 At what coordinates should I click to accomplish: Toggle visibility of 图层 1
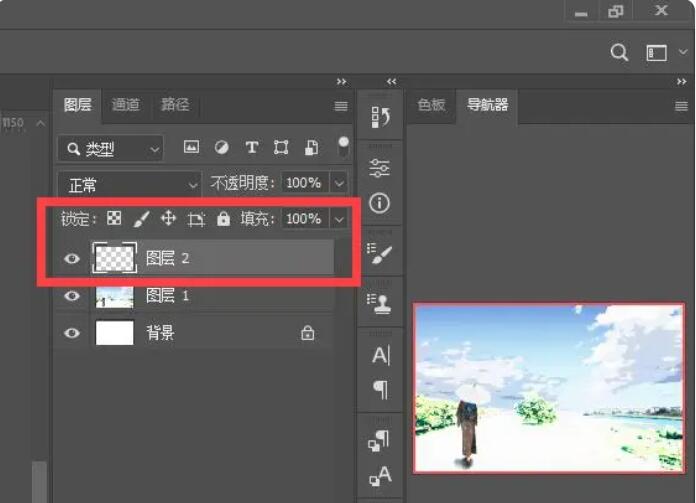click(72, 296)
